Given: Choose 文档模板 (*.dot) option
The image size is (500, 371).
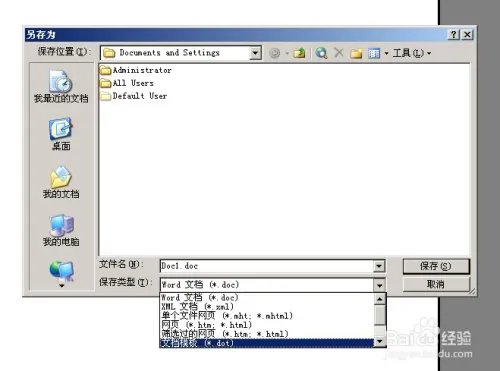Looking at the screenshot, I should 266,343.
